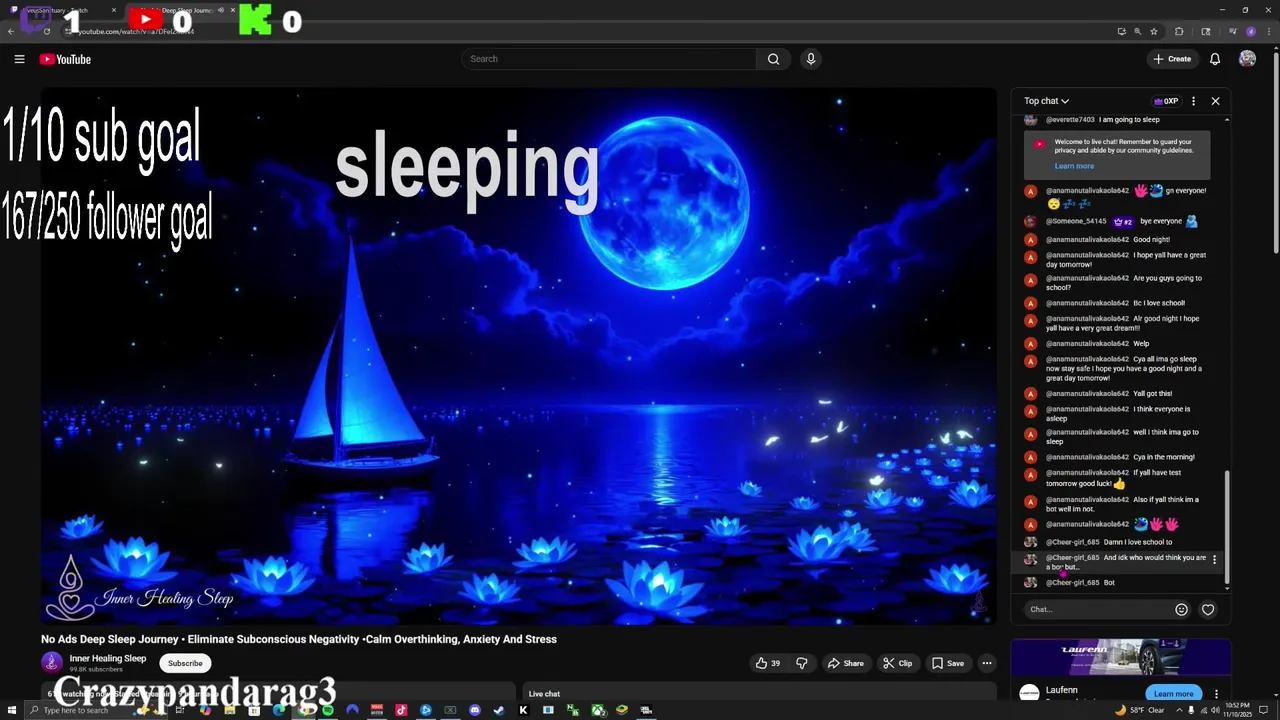Go back with the browser back arrow
1280x720 pixels.
pos(10,31)
